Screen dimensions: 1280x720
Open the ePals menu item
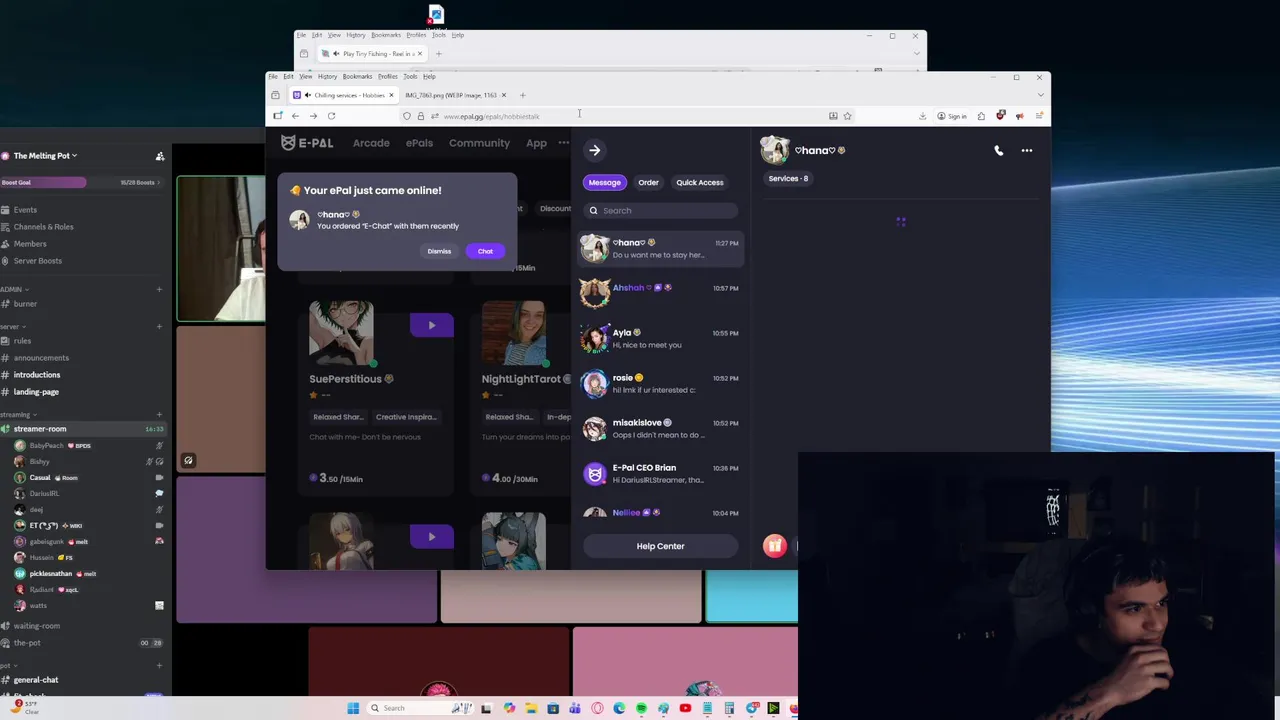[x=419, y=143]
